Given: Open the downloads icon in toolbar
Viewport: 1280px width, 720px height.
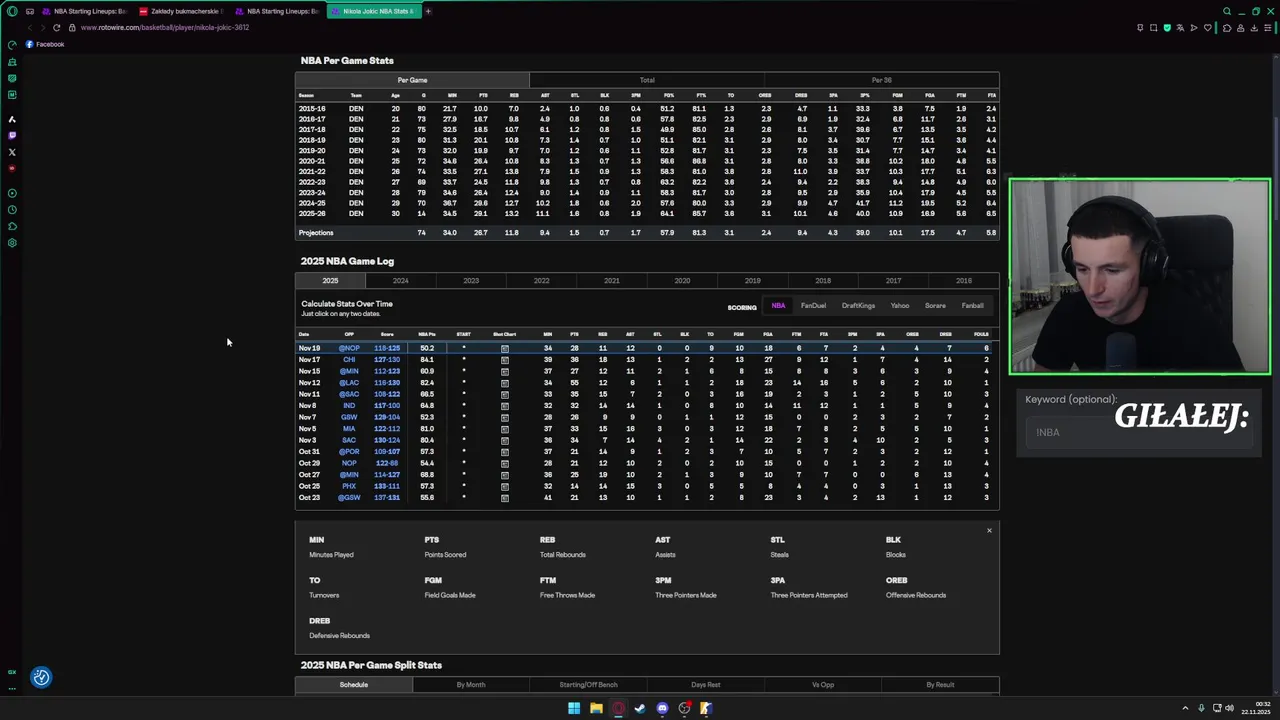Looking at the screenshot, I should 1253,28.
